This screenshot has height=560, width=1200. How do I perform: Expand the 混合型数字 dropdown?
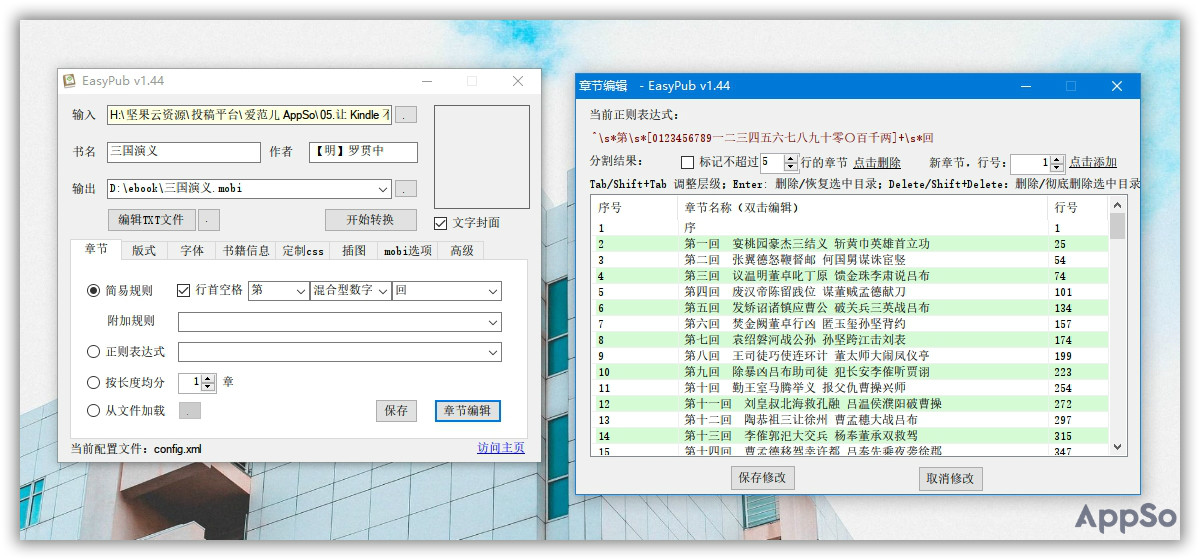tap(383, 291)
